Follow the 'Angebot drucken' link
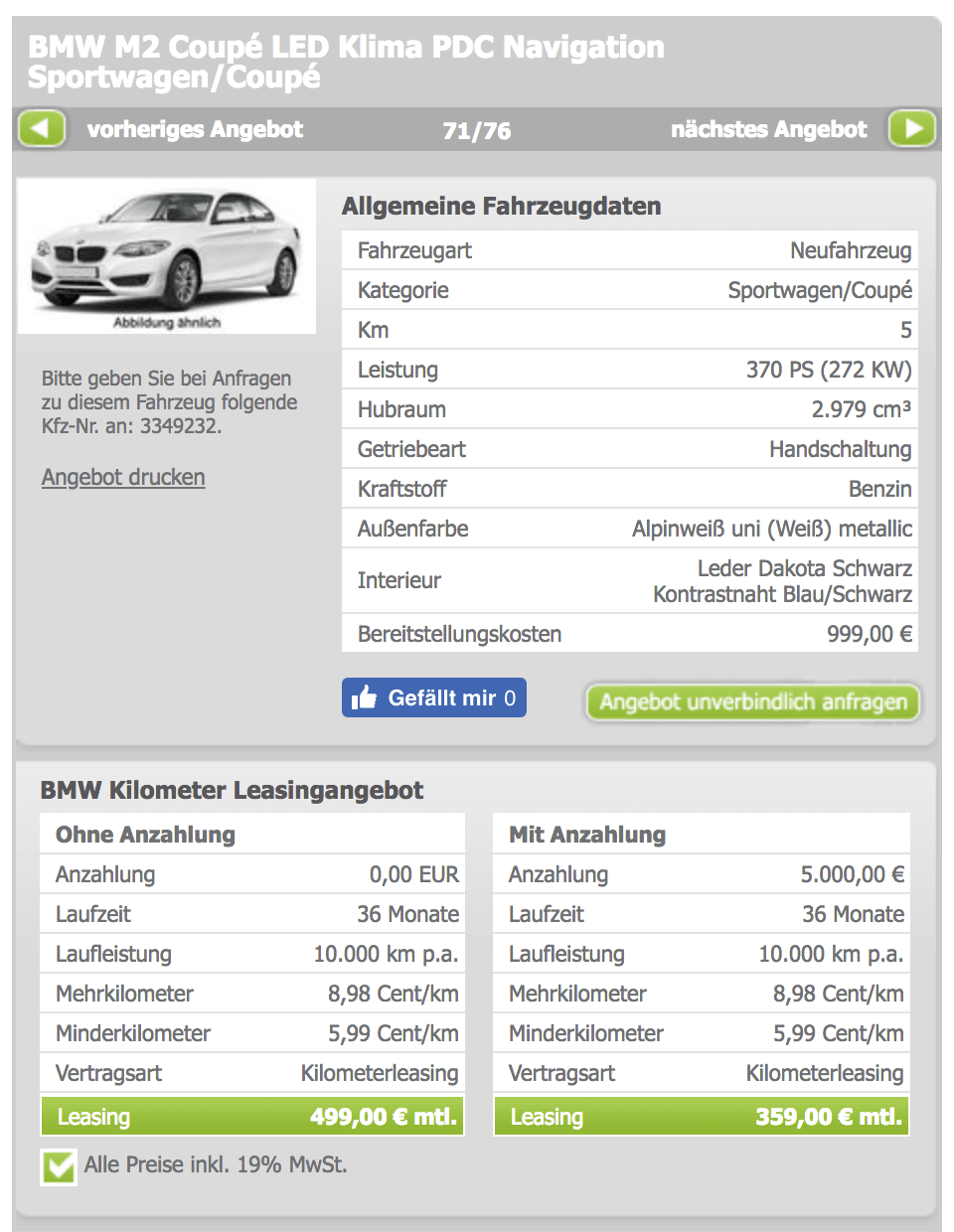 (x=123, y=478)
